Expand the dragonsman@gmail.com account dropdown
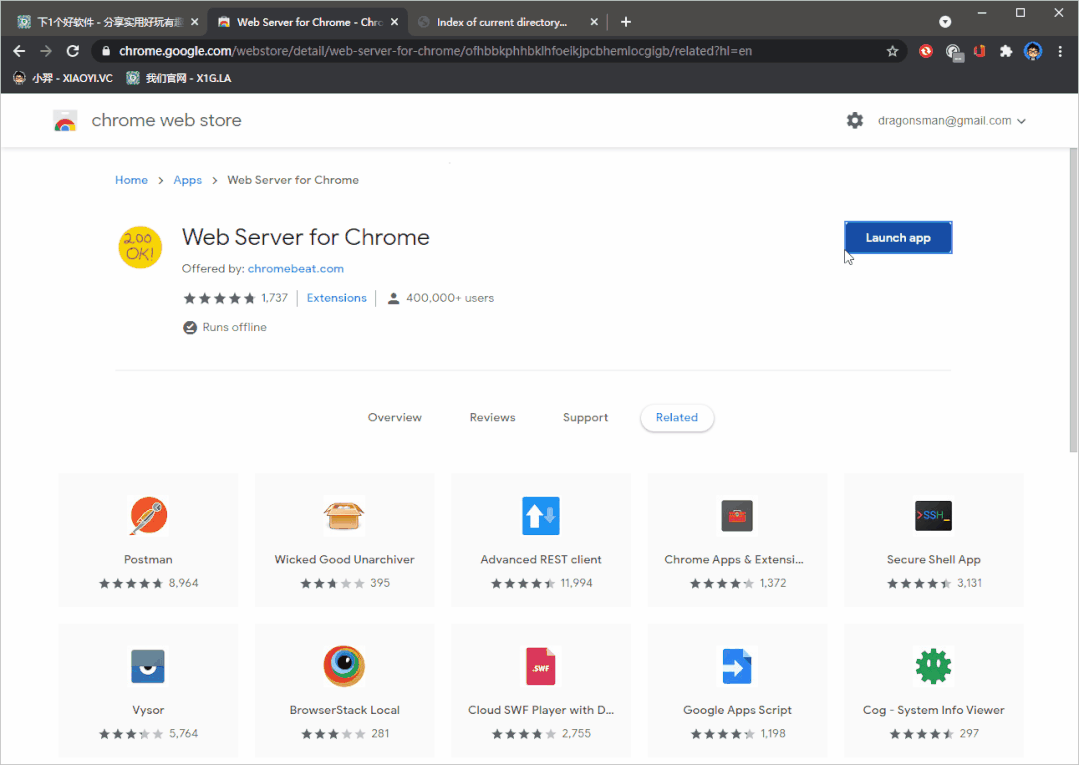Image resolution: width=1079 pixels, height=765 pixels. [951, 121]
